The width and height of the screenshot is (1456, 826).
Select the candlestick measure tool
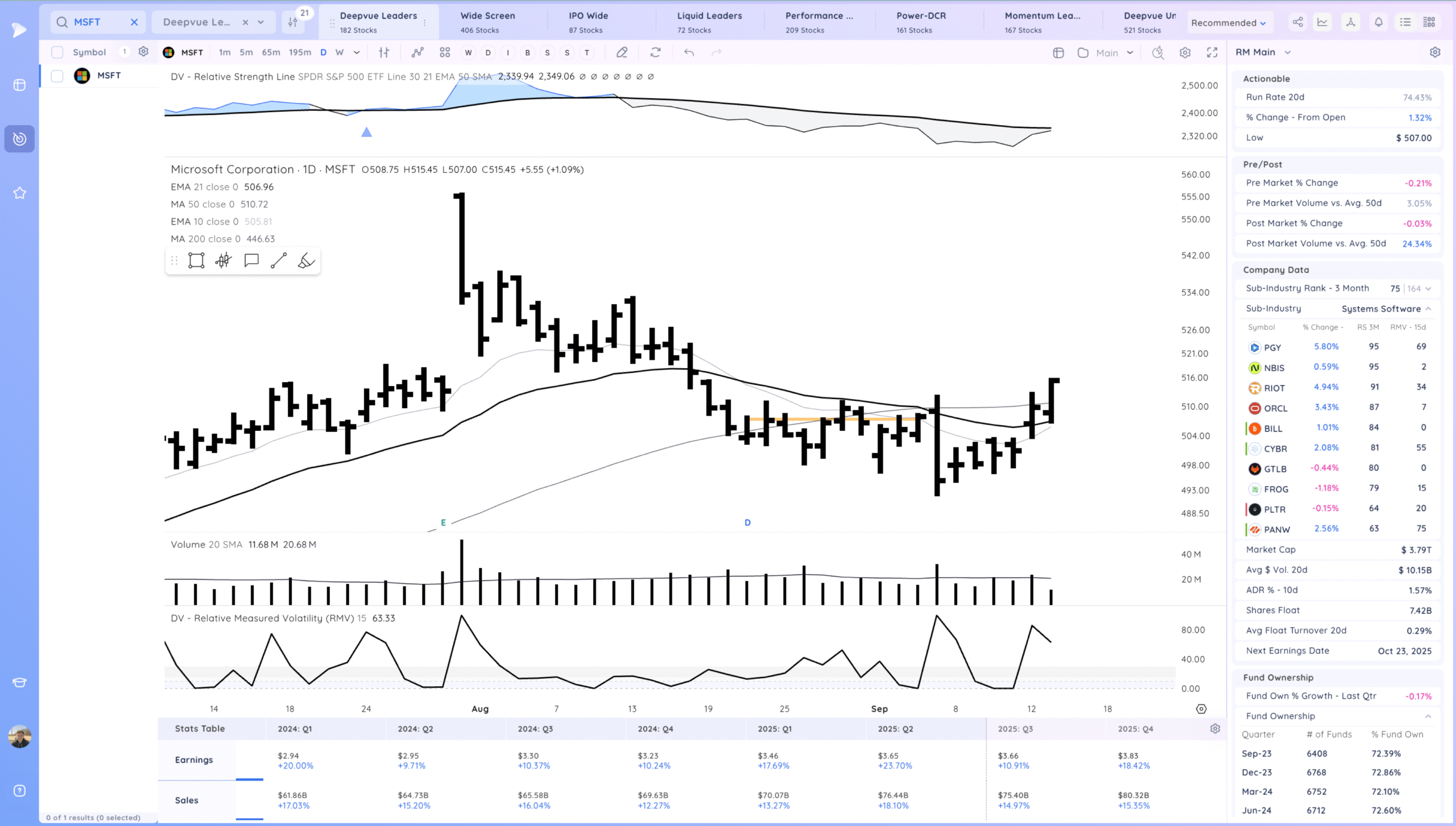coord(224,260)
